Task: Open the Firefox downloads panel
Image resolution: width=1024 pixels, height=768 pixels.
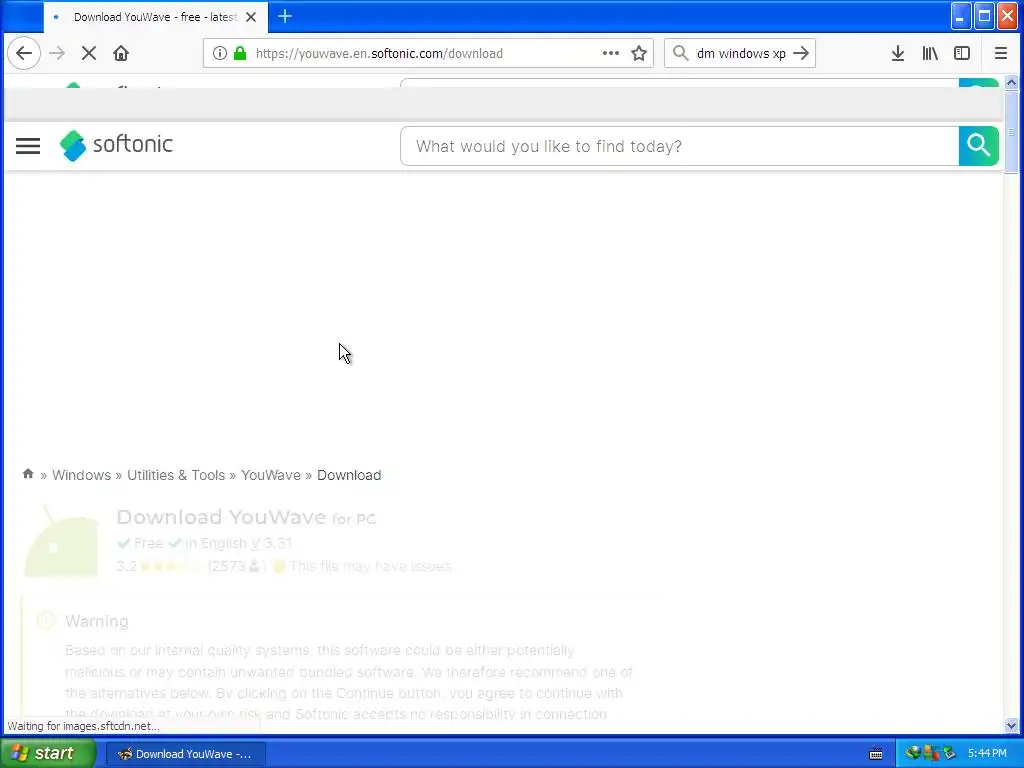Action: tap(898, 53)
